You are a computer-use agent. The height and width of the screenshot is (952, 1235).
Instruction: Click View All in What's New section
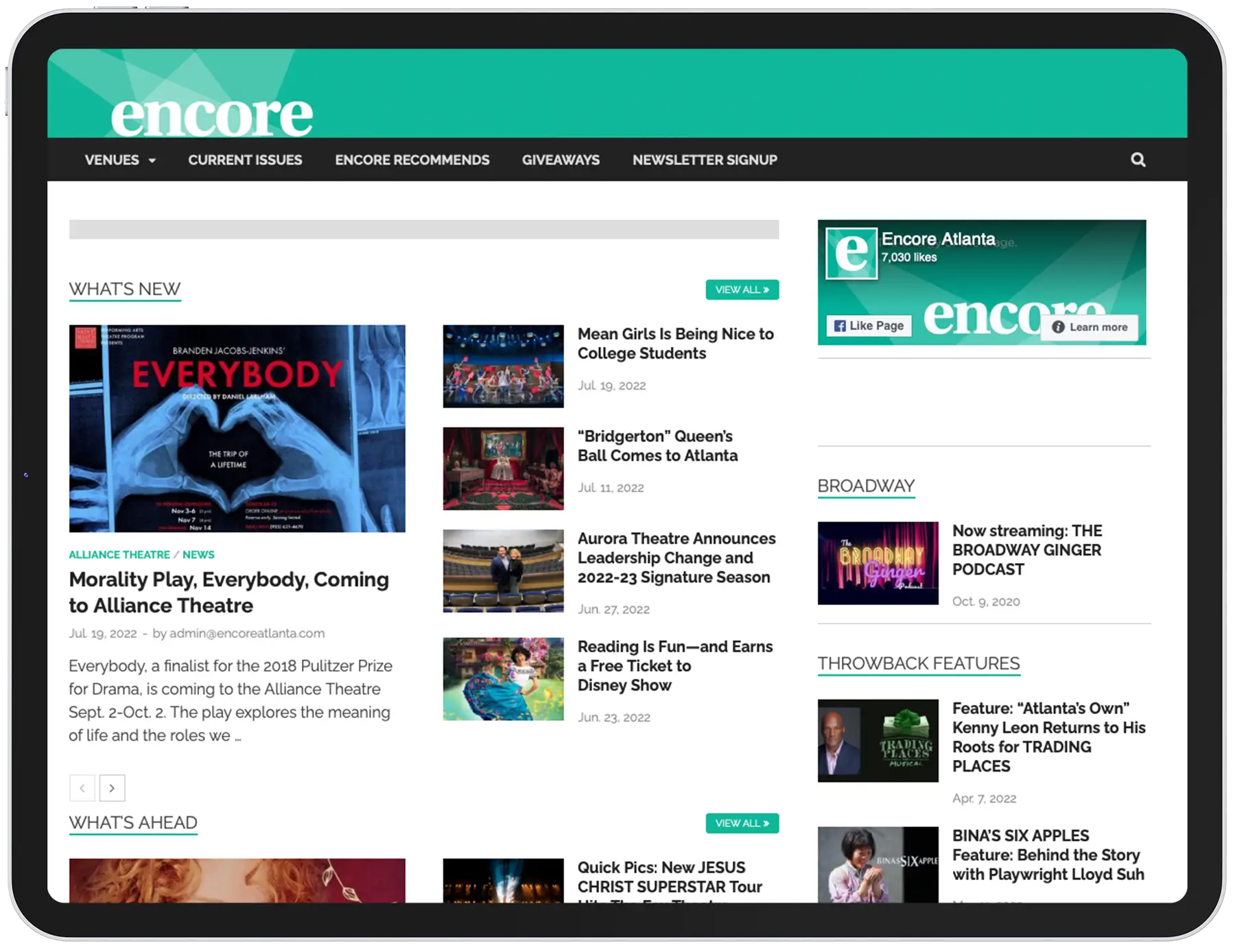click(x=742, y=289)
